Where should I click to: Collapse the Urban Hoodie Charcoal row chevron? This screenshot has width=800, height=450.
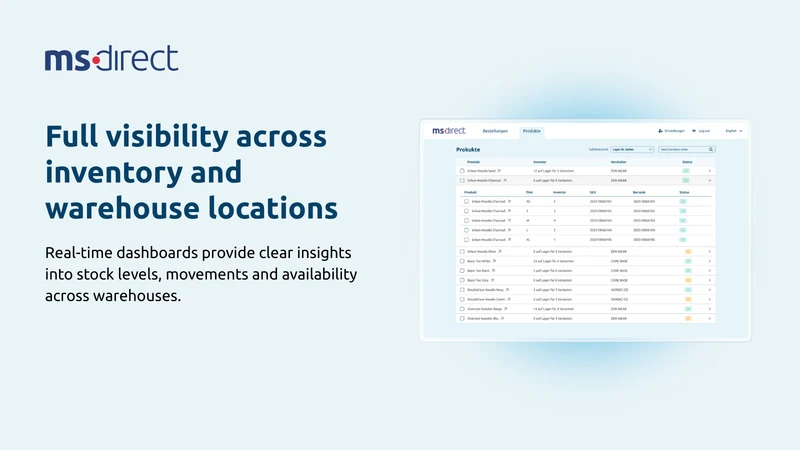(x=710, y=181)
